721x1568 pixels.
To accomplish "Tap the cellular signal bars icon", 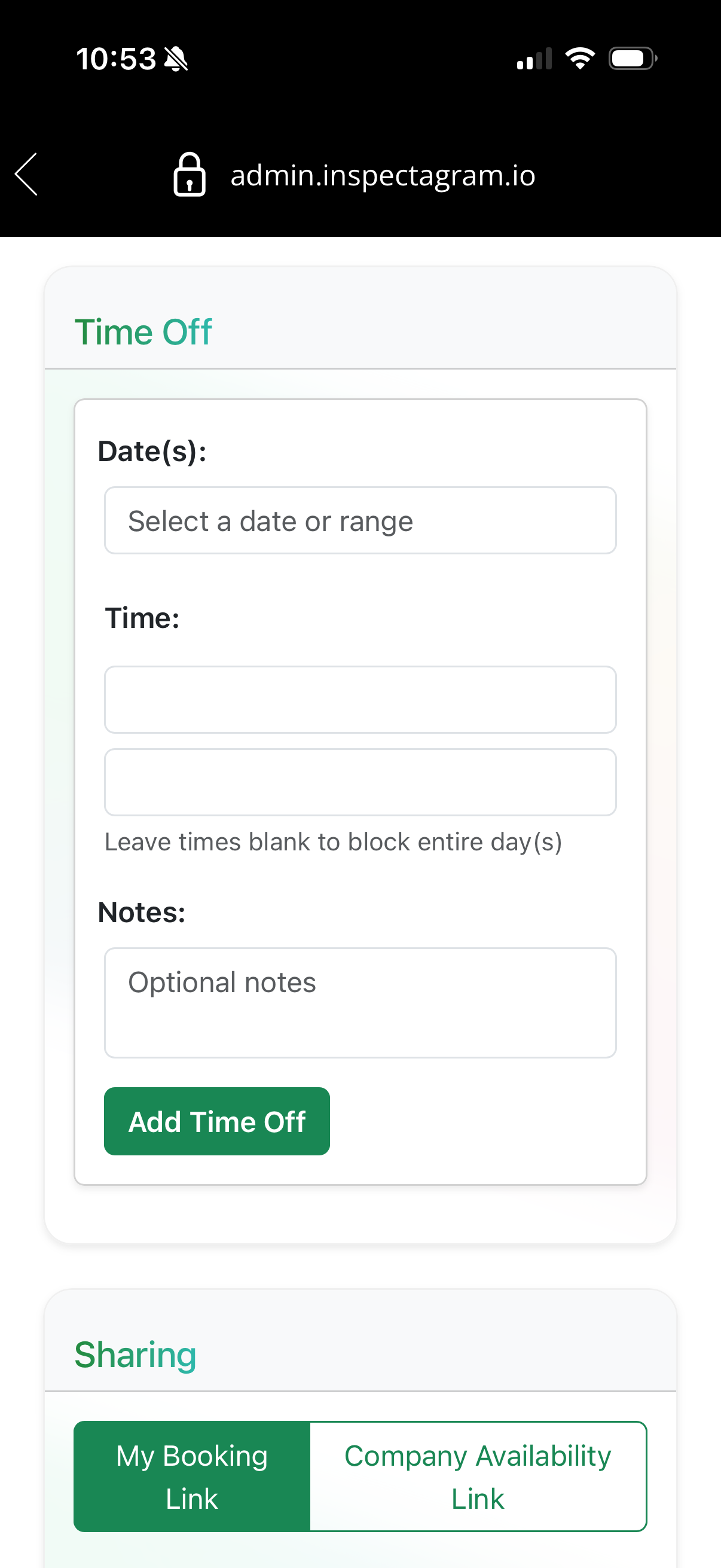I will coord(534,59).
